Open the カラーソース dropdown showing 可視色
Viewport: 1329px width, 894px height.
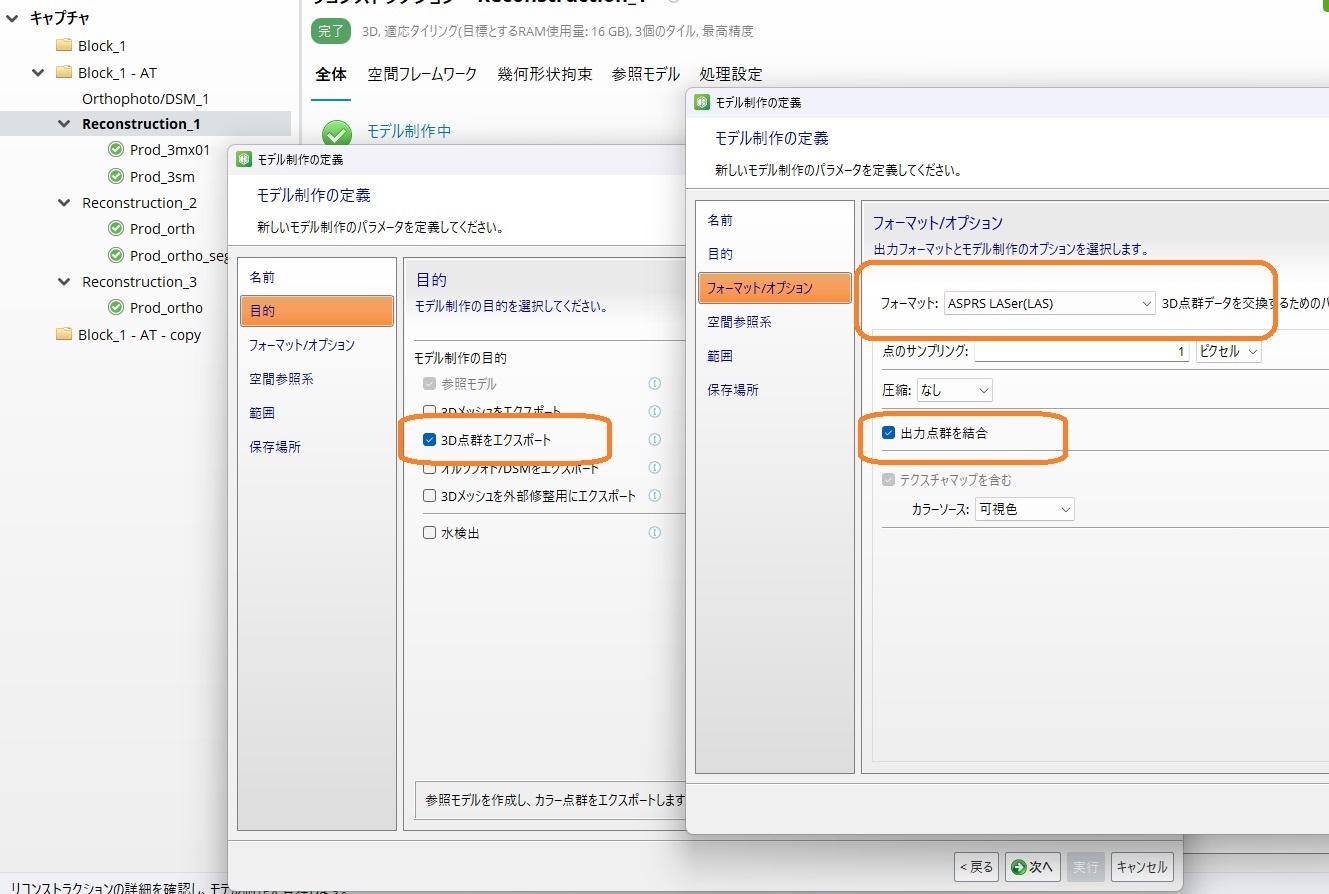pyautogui.click(x=1024, y=510)
